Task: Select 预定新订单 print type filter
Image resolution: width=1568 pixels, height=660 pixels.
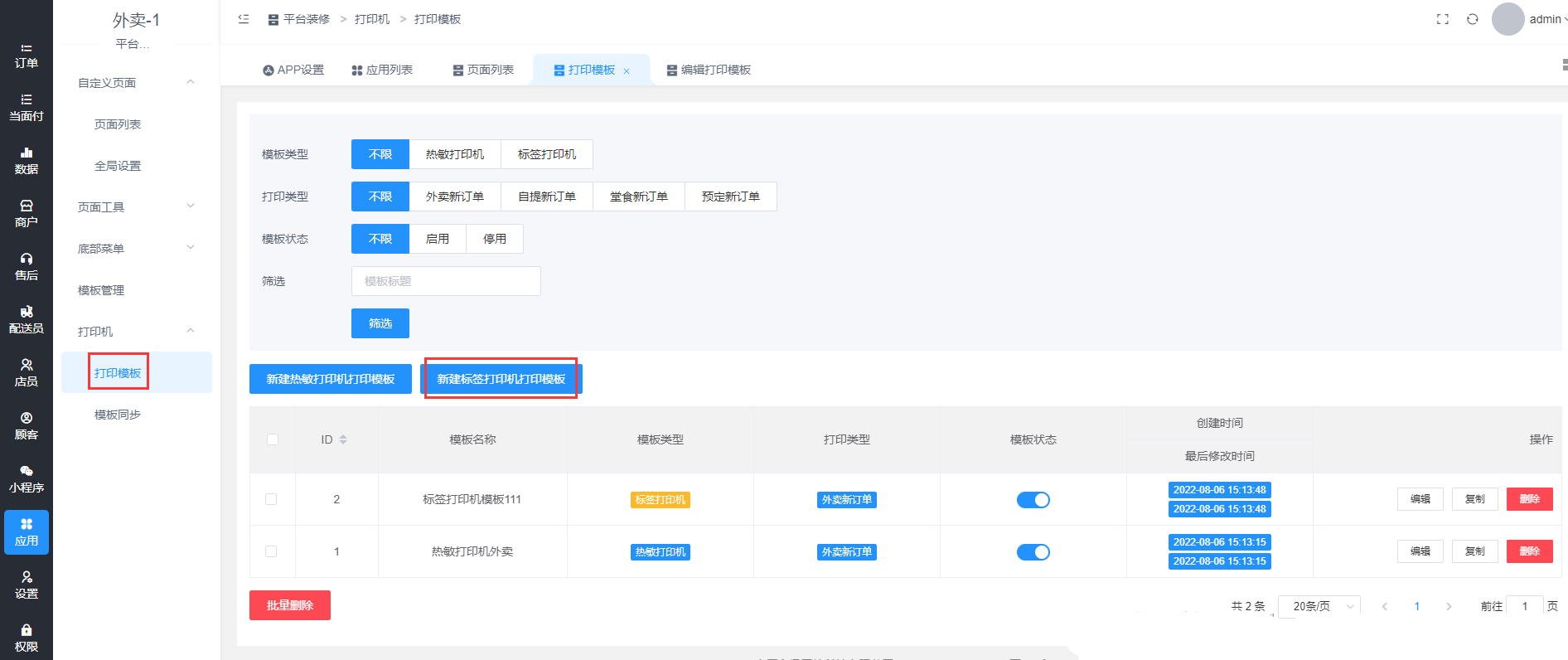Action: (731, 197)
